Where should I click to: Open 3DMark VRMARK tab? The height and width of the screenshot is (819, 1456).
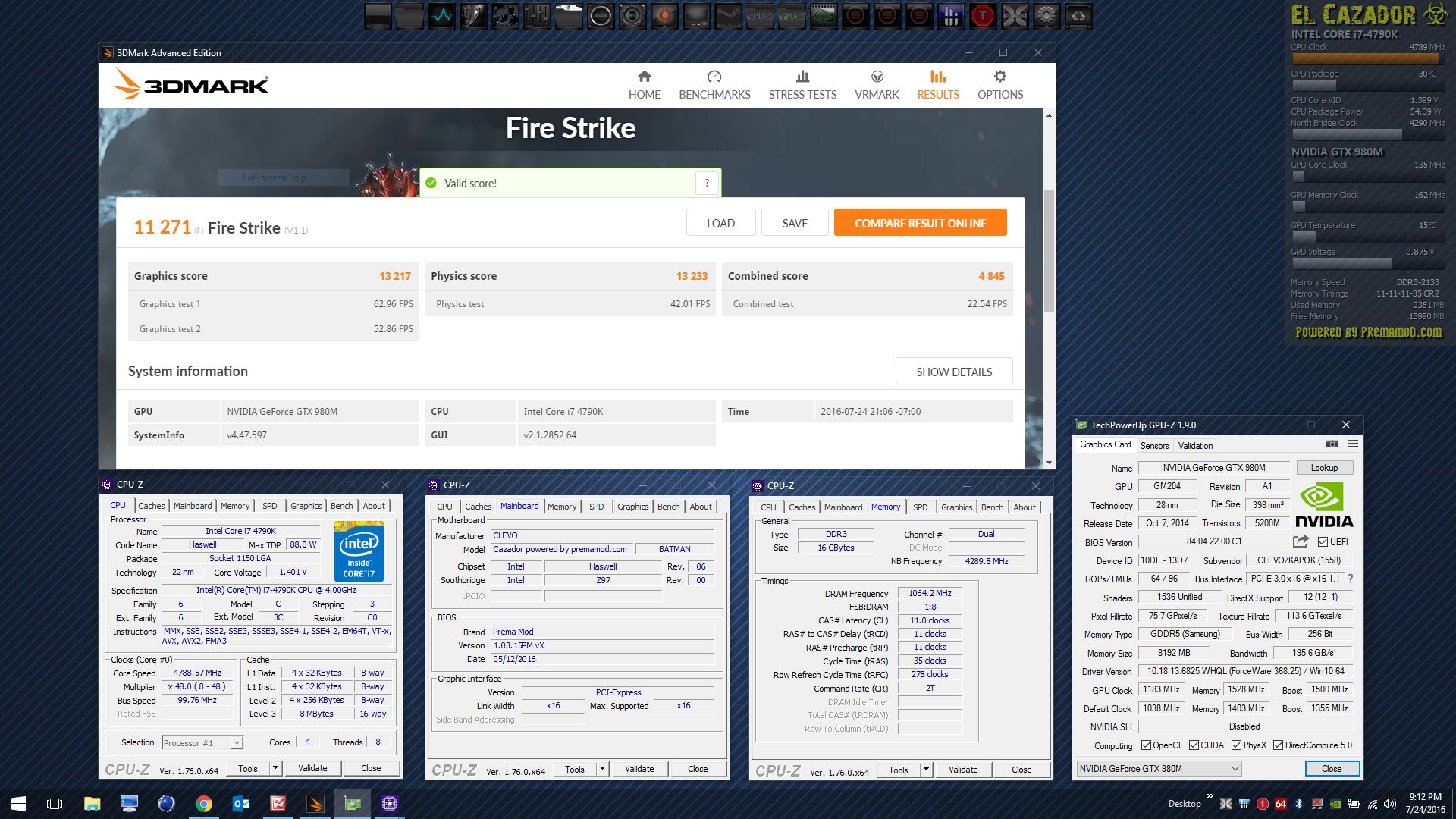[877, 85]
